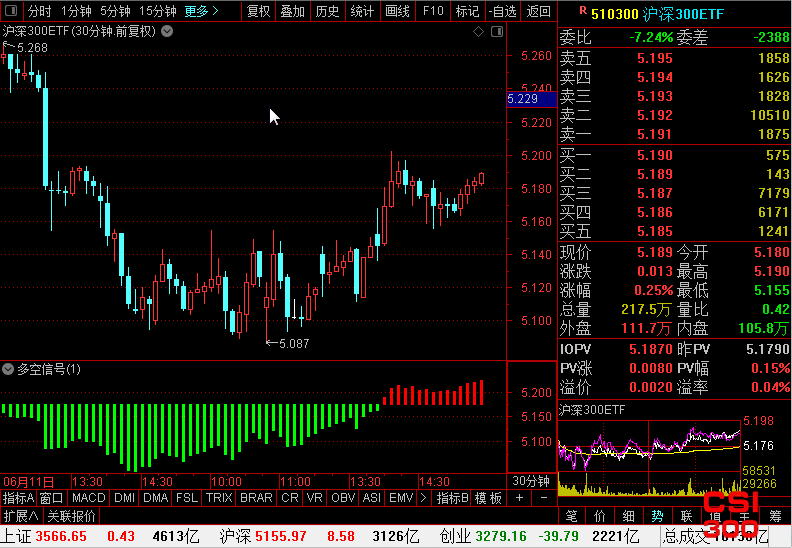Image resolution: width=792 pixels, height=548 pixels.
Task: Switch indicator to DMA
Action: point(156,498)
